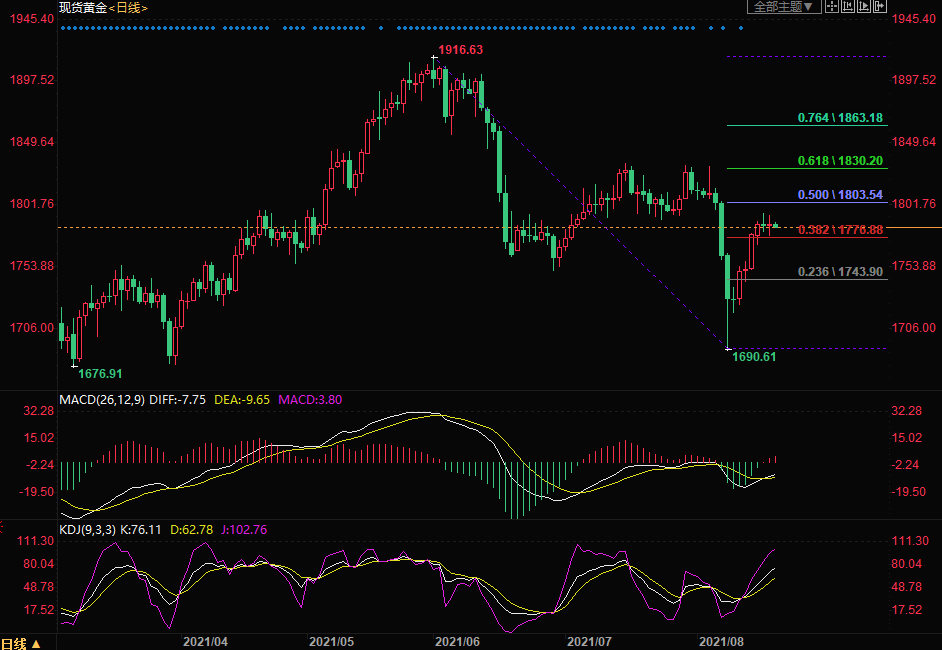Click the DIFF:-7.75 value
Viewport: 942px width, 650px height.
177,399
